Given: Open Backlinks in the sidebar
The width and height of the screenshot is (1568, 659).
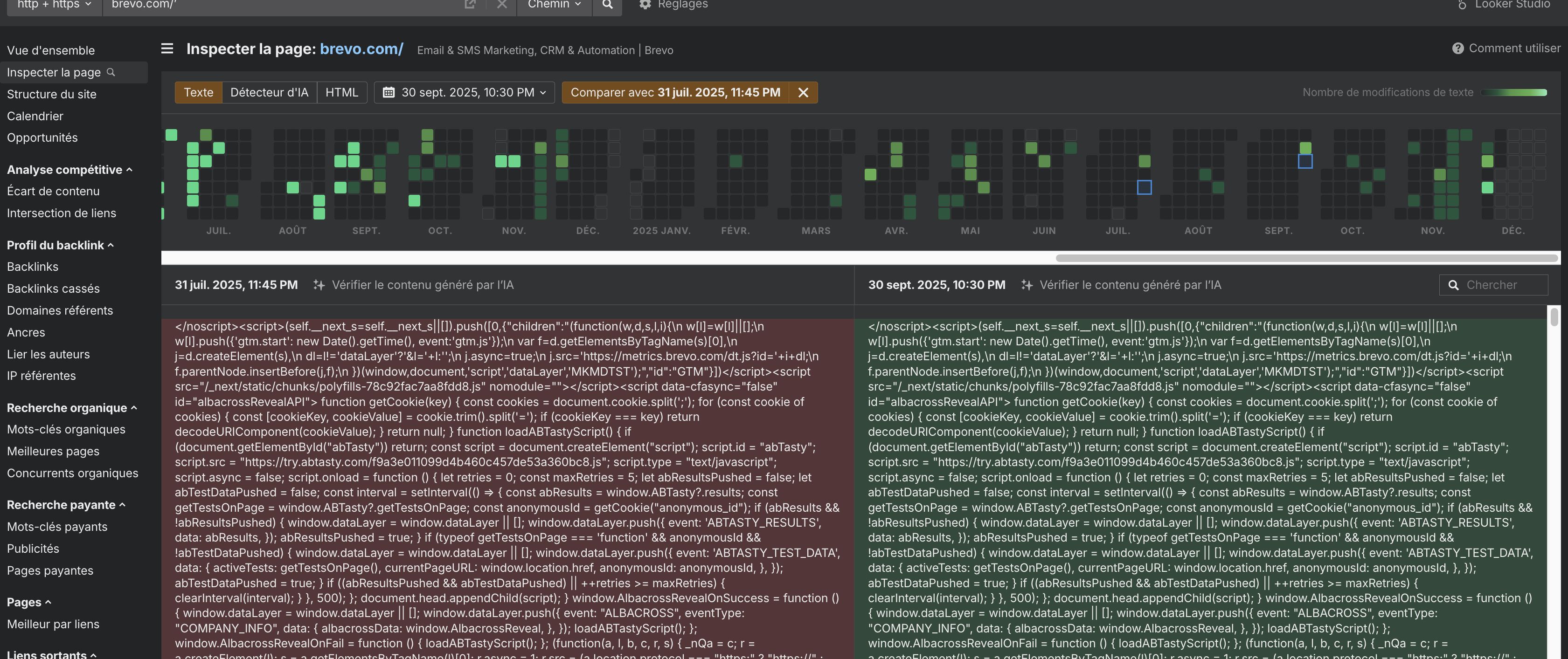Looking at the screenshot, I should (33, 267).
